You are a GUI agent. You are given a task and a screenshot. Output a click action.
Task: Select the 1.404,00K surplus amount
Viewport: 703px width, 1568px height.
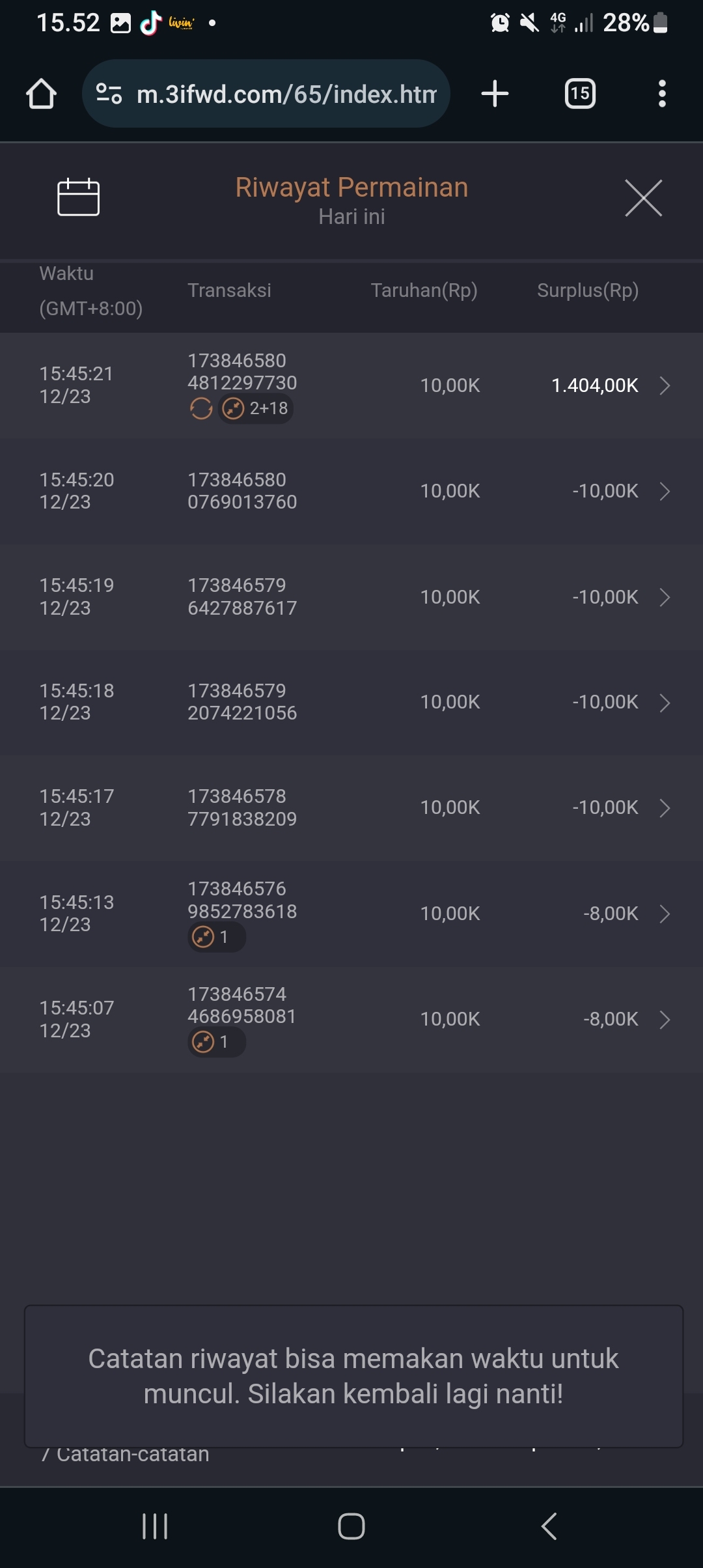click(594, 385)
